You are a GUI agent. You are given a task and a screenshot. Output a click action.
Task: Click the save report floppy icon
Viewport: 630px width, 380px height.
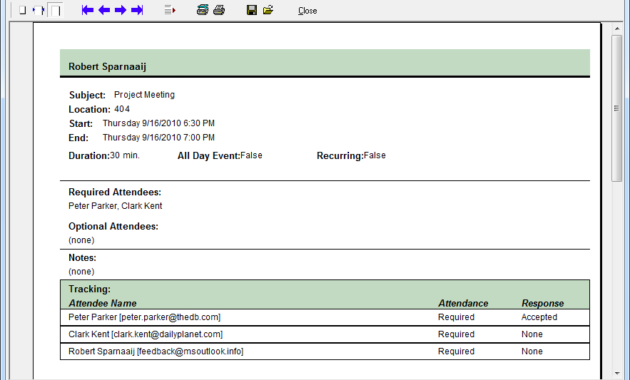tap(252, 10)
